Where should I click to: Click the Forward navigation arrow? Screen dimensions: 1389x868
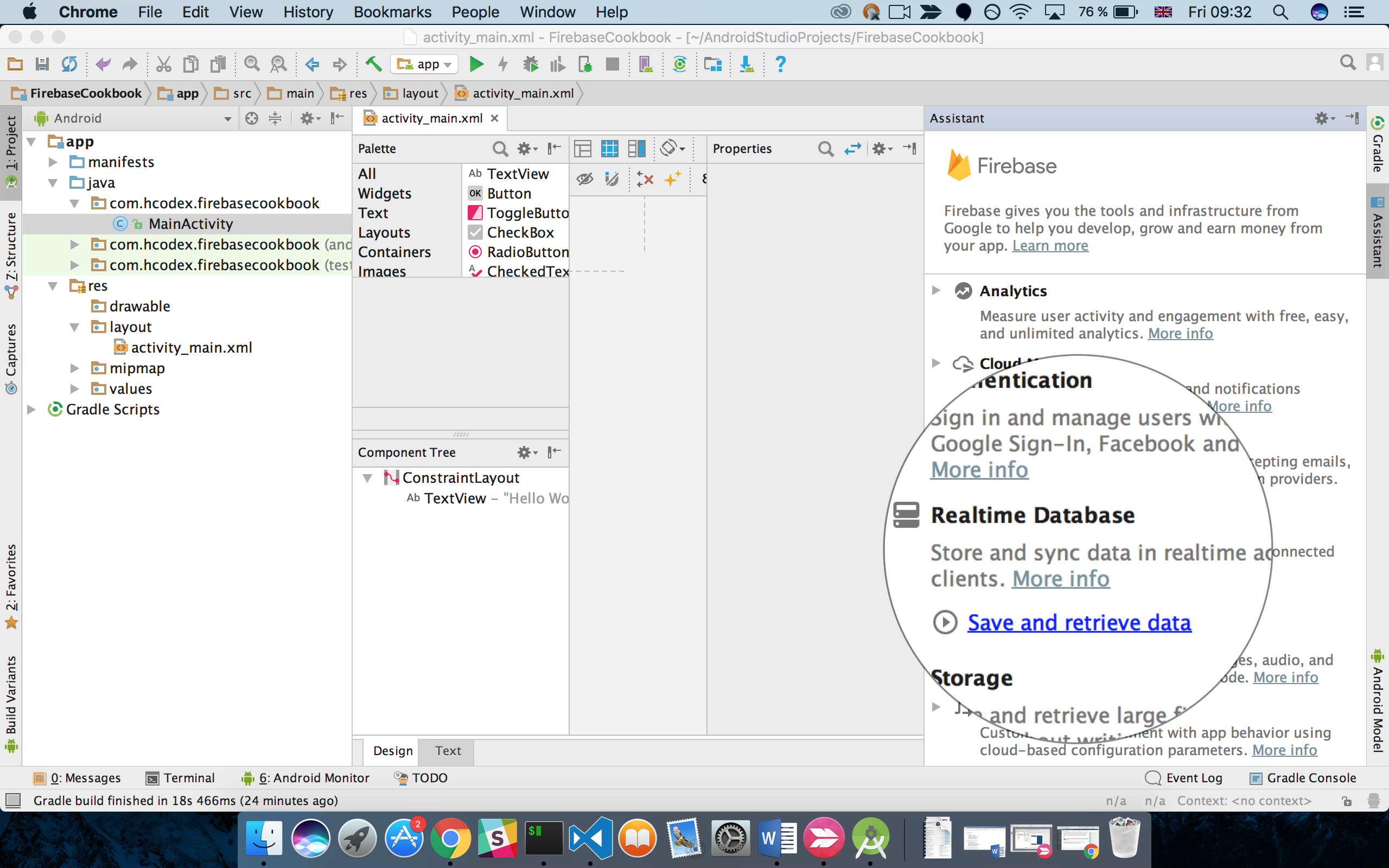click(340, 65)
